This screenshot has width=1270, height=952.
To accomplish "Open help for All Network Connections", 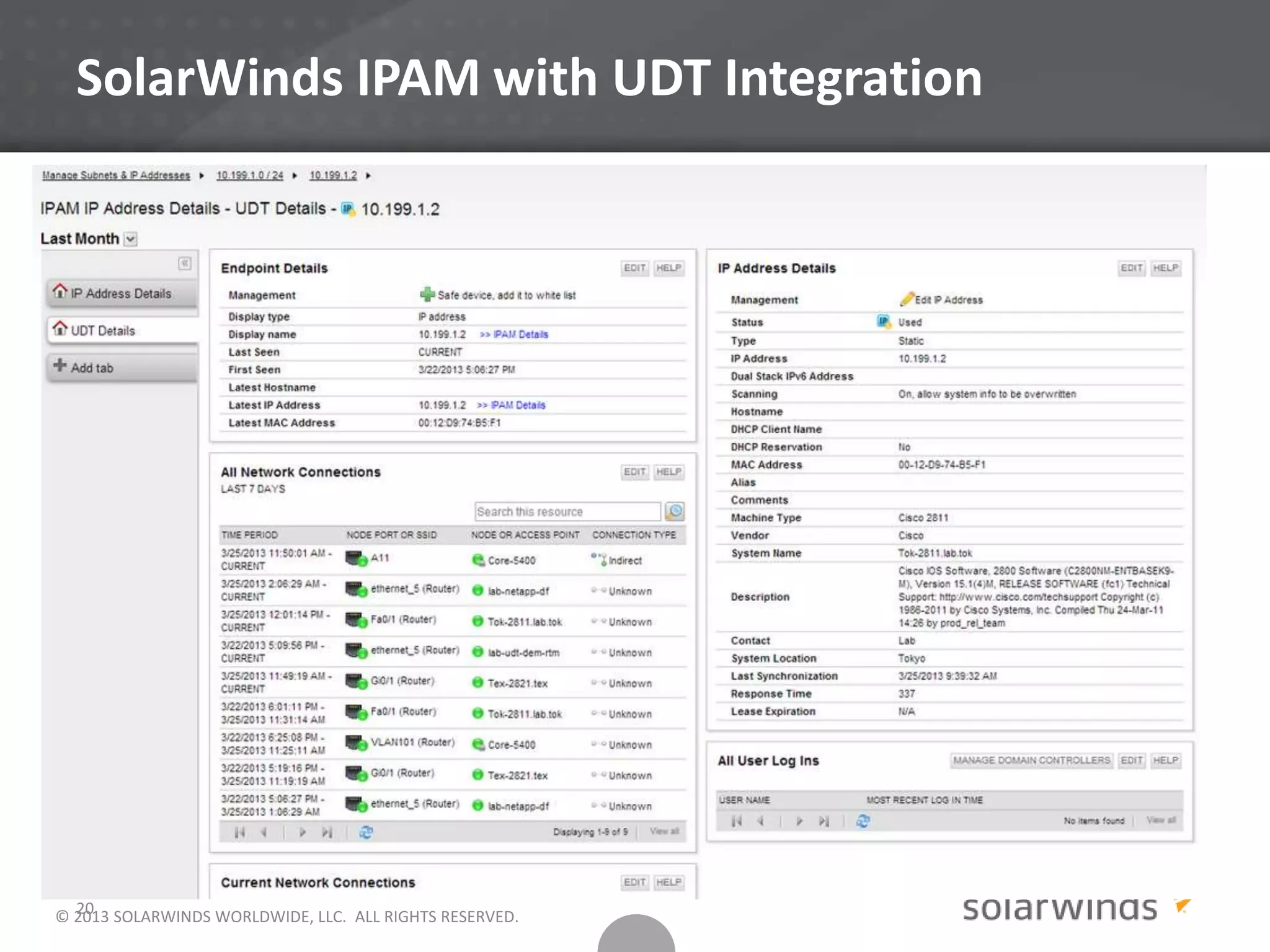I will (x=668, y=472).
